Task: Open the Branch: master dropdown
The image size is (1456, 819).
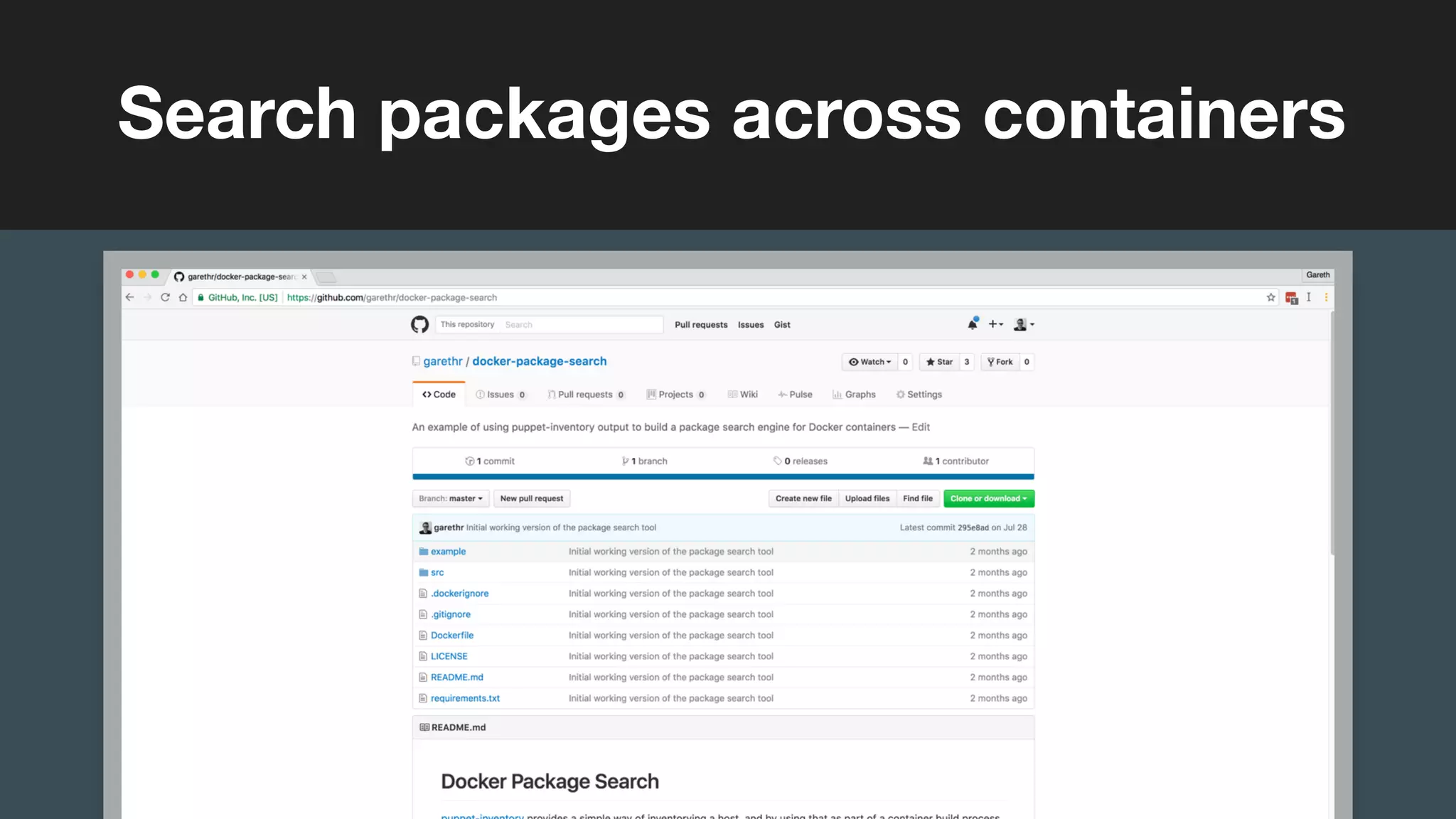Action: tap(451, 498)
